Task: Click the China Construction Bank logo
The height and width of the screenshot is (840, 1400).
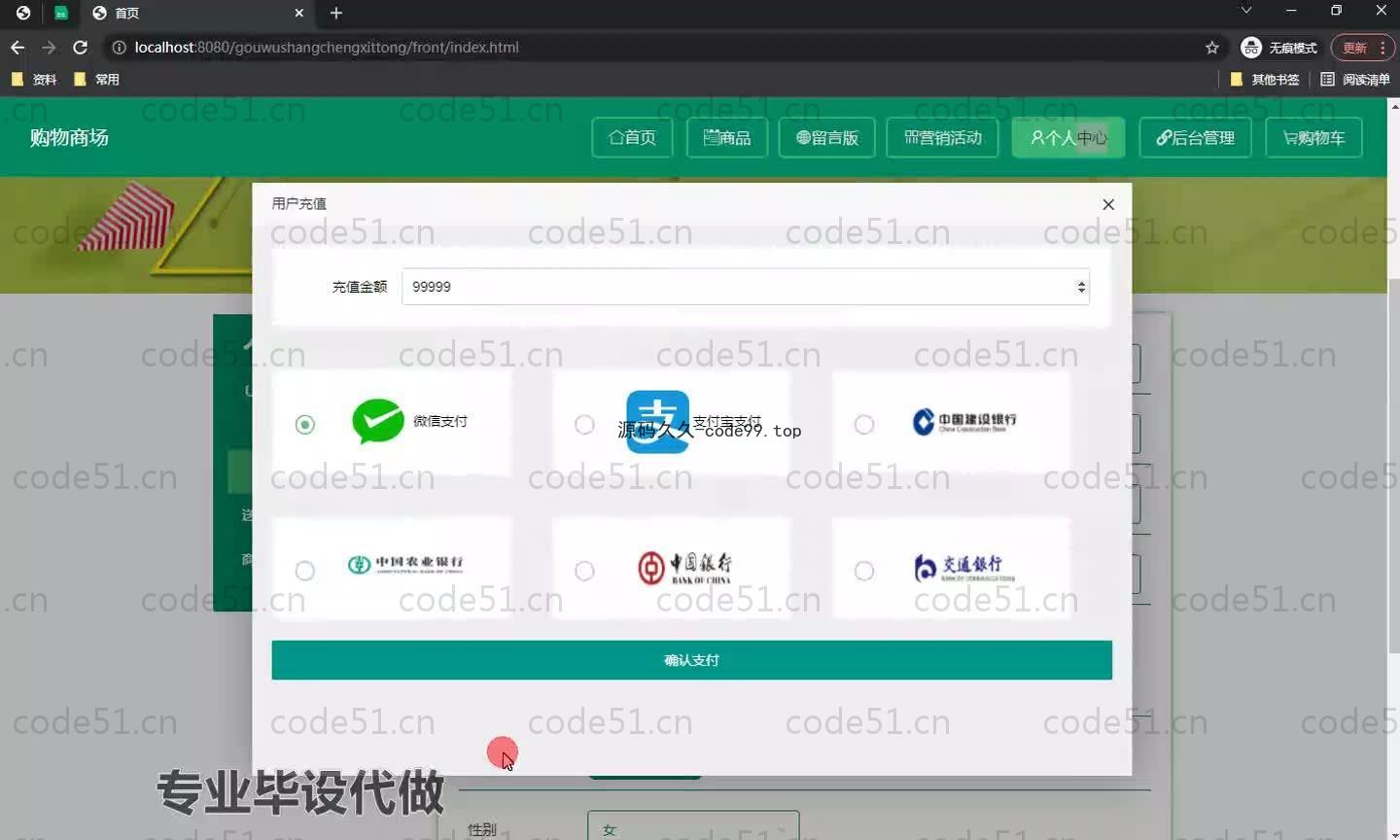Action: (964, 421)
